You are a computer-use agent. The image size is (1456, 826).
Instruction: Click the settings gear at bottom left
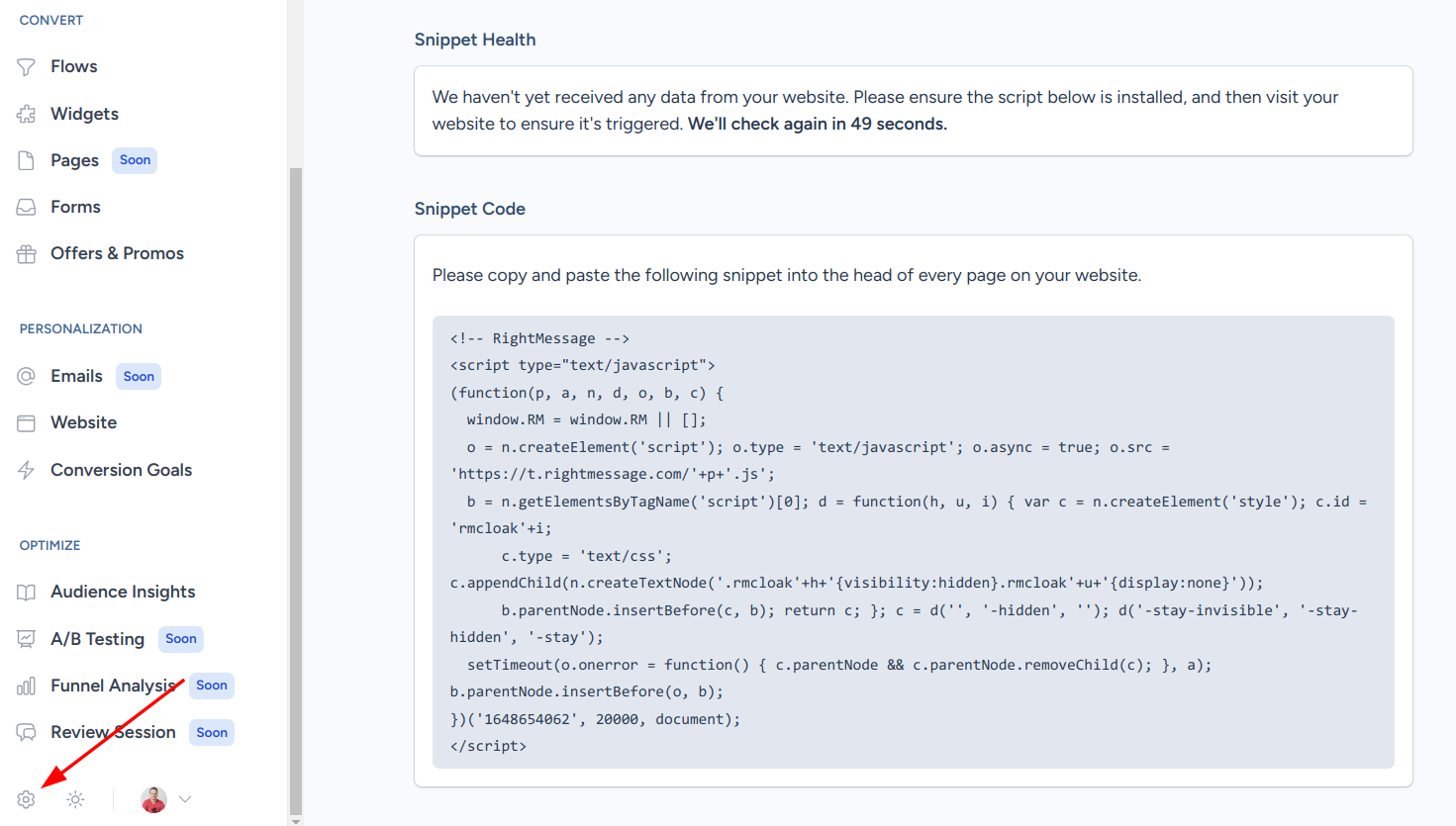[x=25, y=799]
